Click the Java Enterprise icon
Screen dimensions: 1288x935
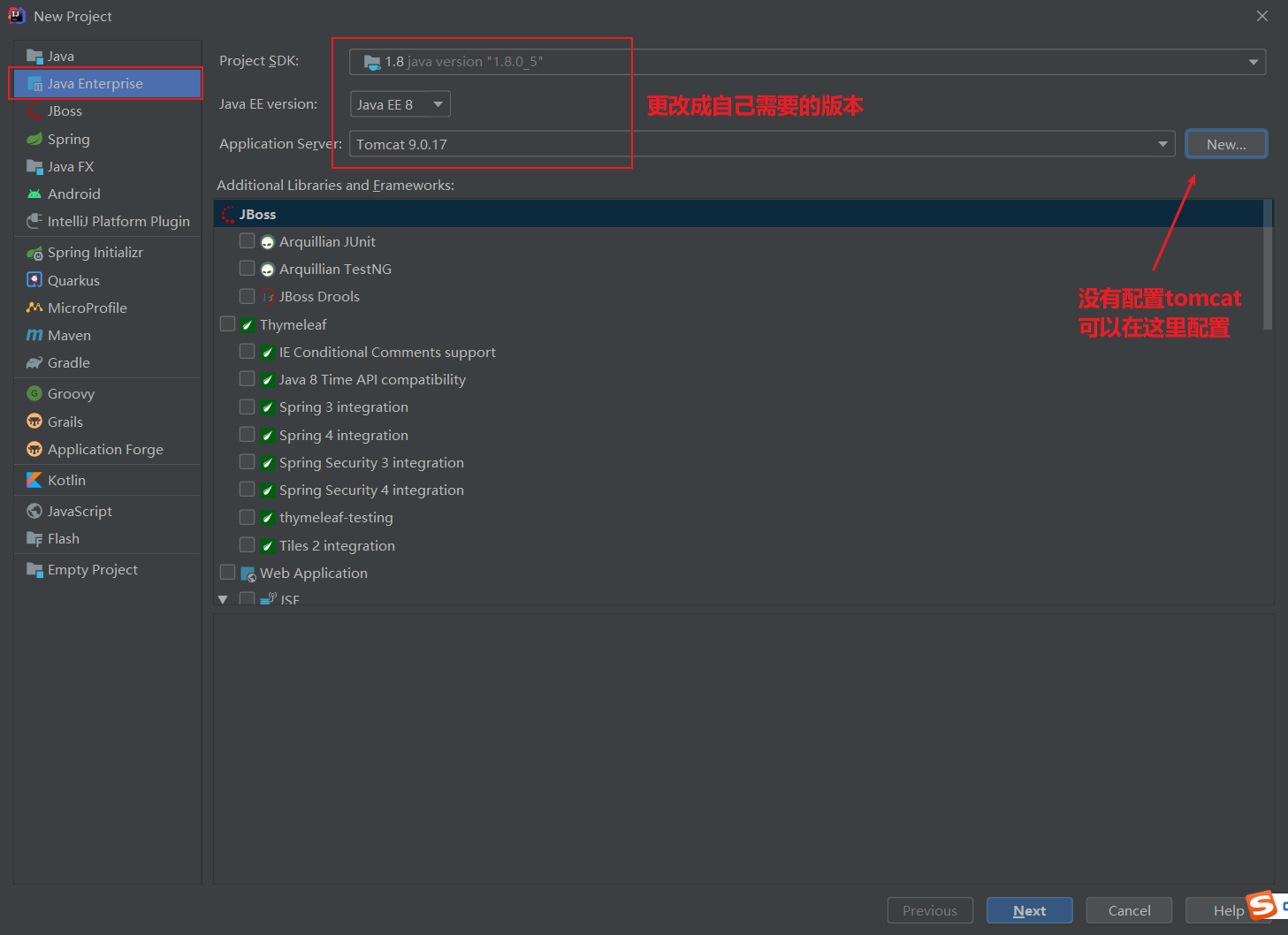[x=34, y=84]
